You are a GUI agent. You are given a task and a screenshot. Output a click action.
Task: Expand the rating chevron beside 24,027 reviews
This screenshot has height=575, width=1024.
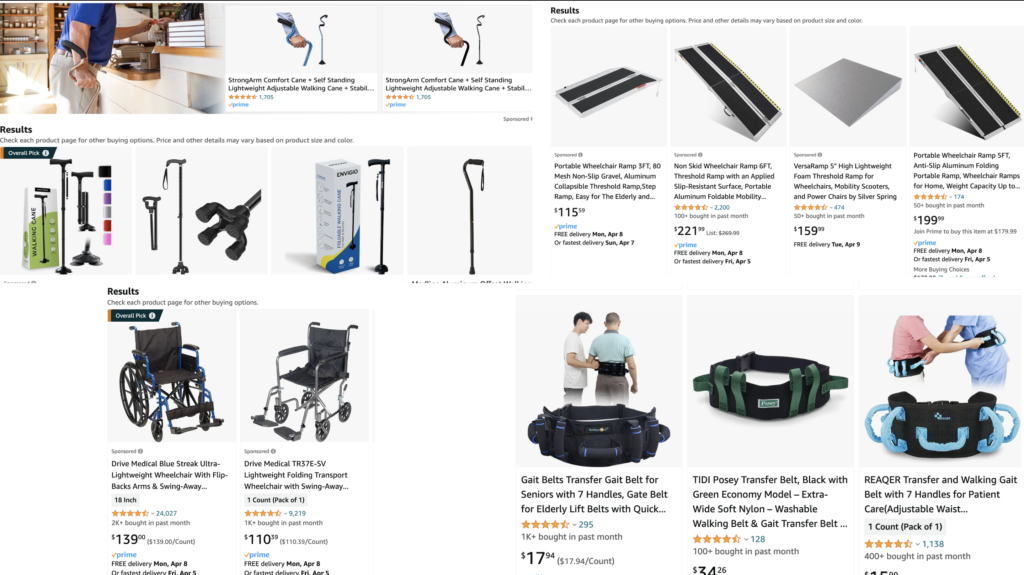[152, 514]
